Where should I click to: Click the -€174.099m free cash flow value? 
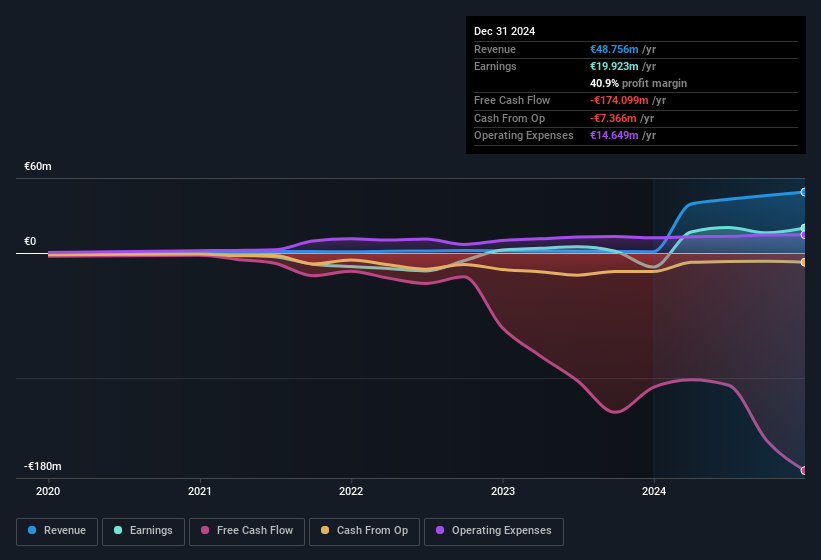click(619, 100)
